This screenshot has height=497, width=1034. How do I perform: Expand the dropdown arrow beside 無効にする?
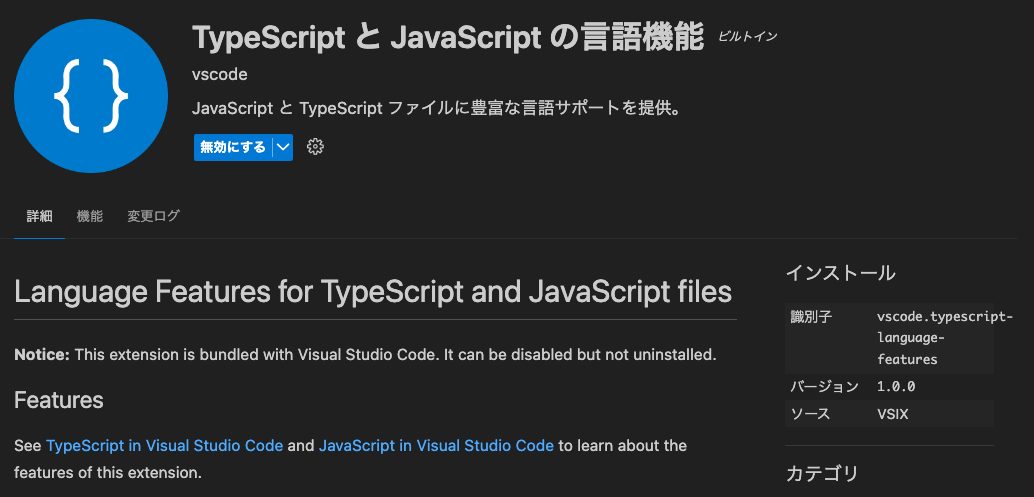pos(283,147)
